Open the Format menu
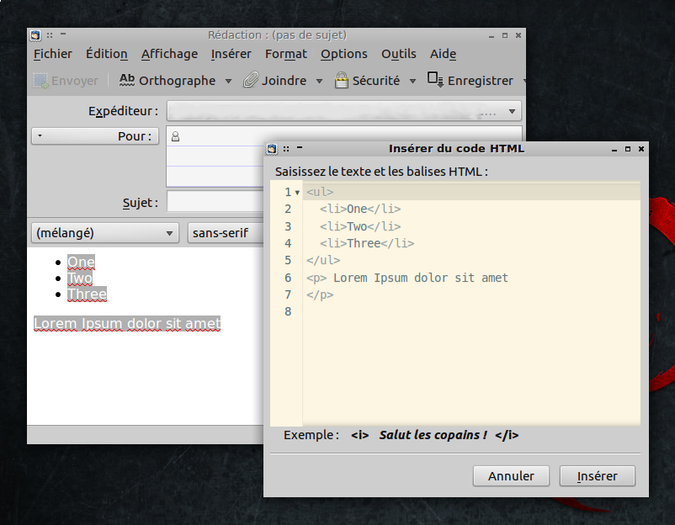The image size is (675, 525). (x=286, y=54)
